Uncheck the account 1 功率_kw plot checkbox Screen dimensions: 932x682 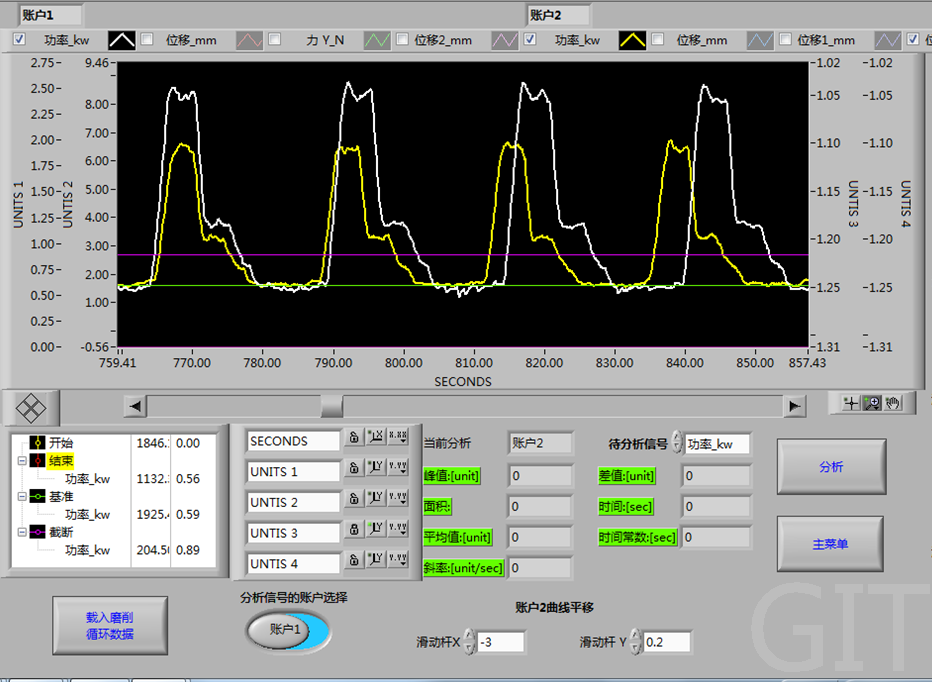click(x=19, y=40)
